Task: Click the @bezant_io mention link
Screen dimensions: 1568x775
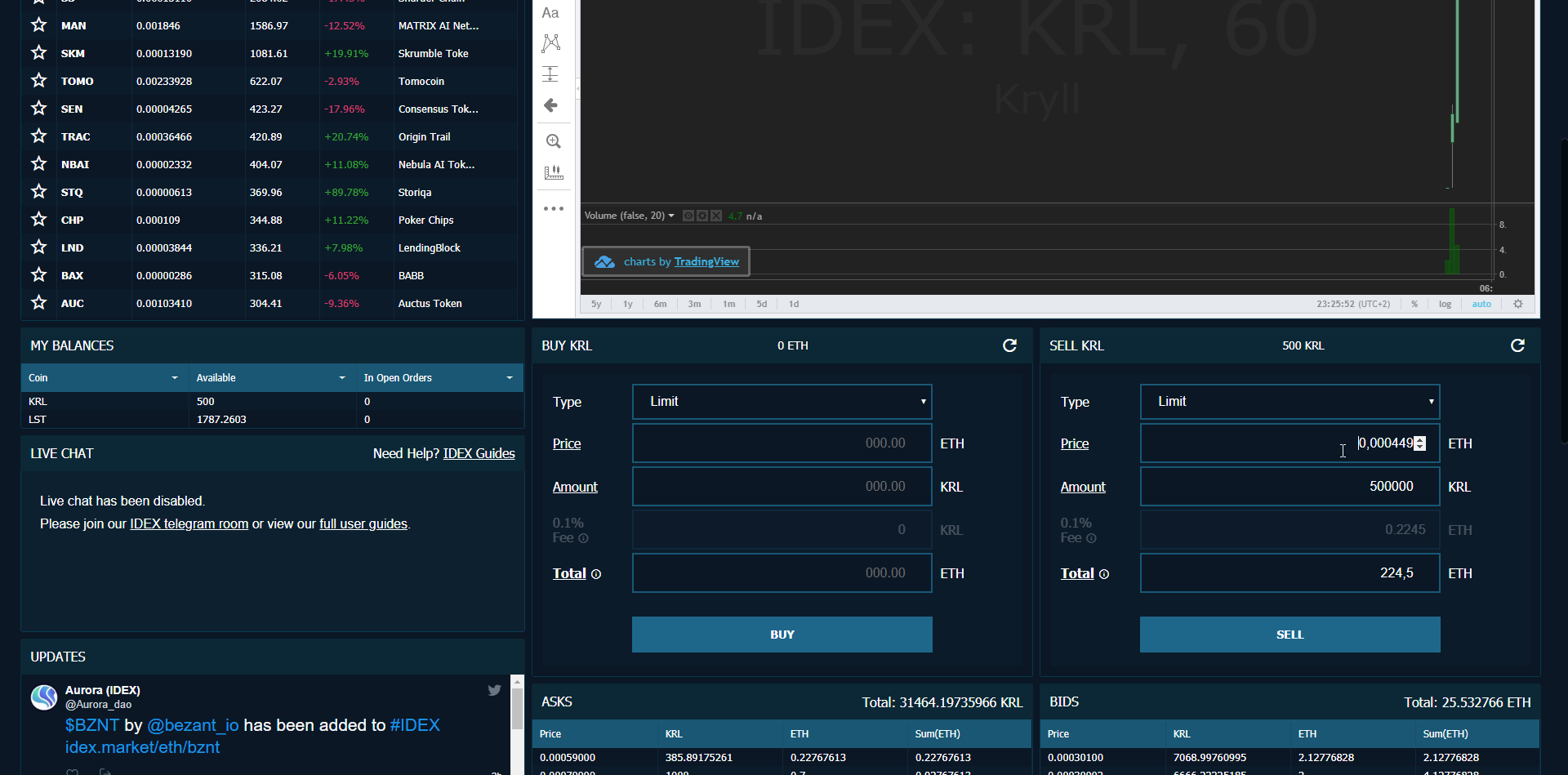Action: click(x=193, y=725)
